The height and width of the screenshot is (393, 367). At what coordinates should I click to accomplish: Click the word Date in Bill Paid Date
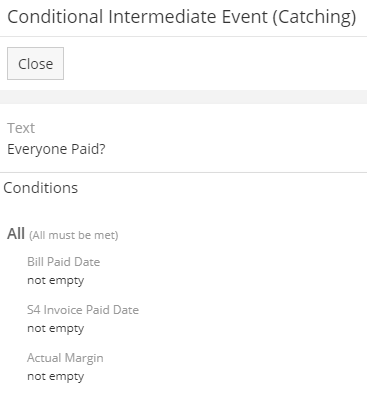[87, 262]
